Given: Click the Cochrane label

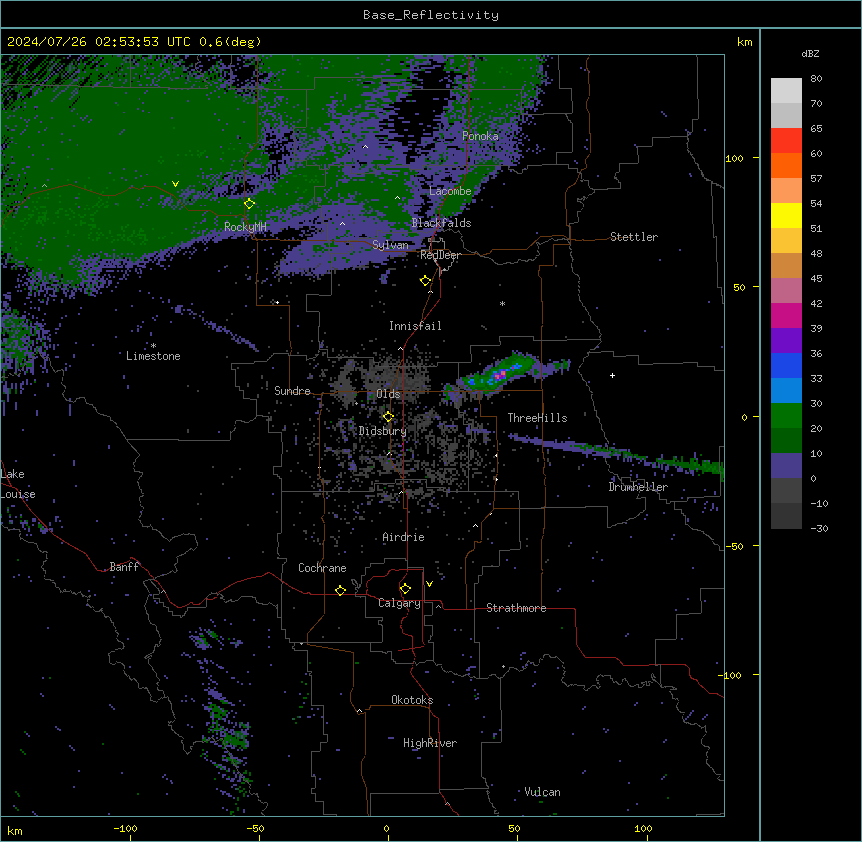Looking at the screenshot, I should (322, 568).
